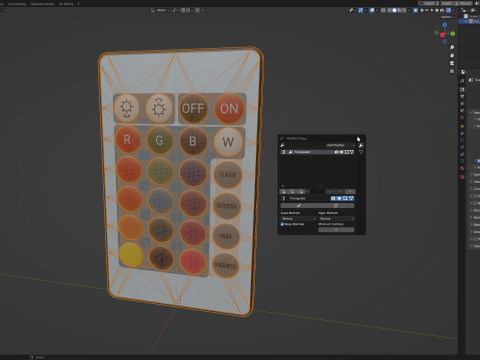Select solid viewport shading
Viewport: 480px width, 360px height.
pos(394,10)
